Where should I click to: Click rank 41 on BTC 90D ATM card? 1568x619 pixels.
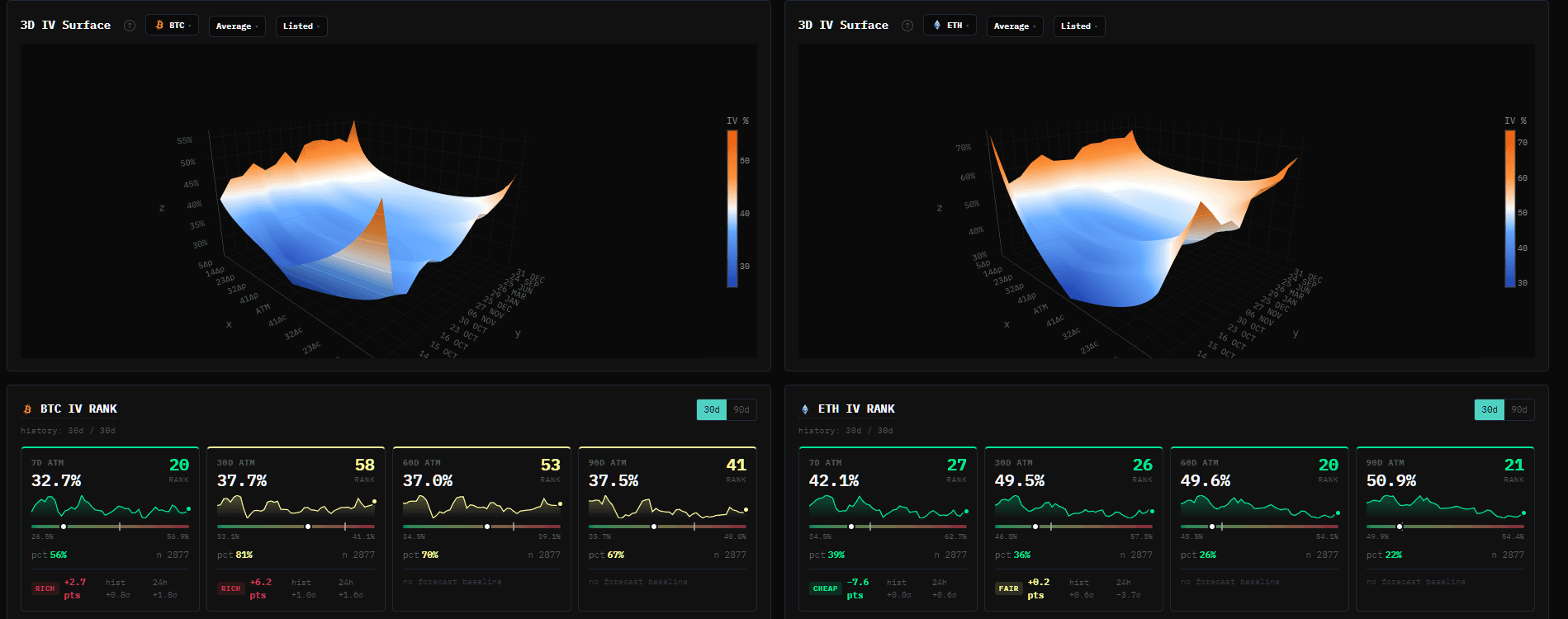pos(737,465)
